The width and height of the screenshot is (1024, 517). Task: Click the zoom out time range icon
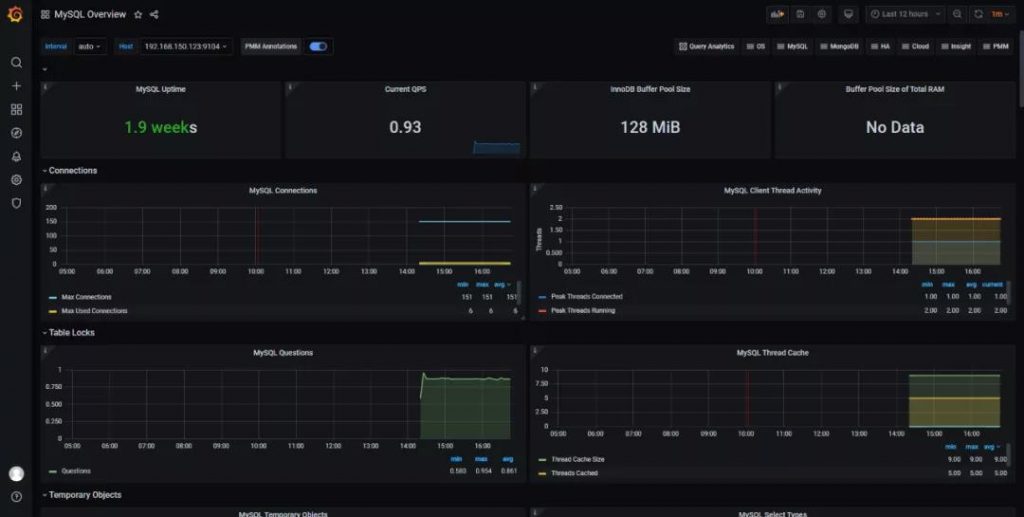(x=957, y=14)
